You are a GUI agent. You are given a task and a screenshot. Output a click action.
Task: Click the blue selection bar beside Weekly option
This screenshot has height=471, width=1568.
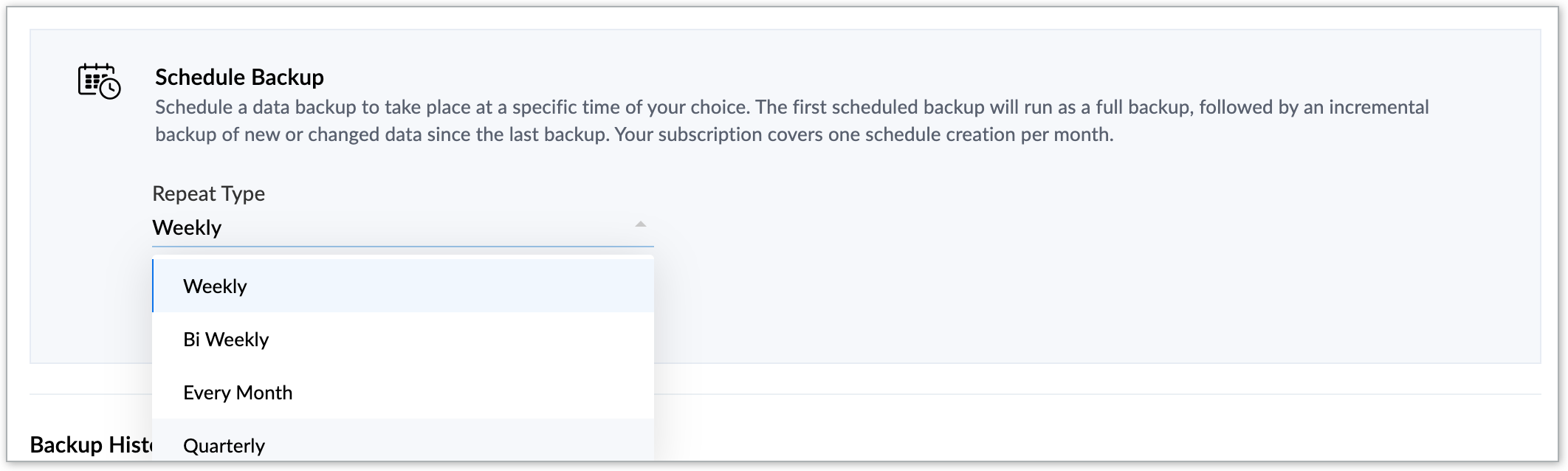(153, 286)
